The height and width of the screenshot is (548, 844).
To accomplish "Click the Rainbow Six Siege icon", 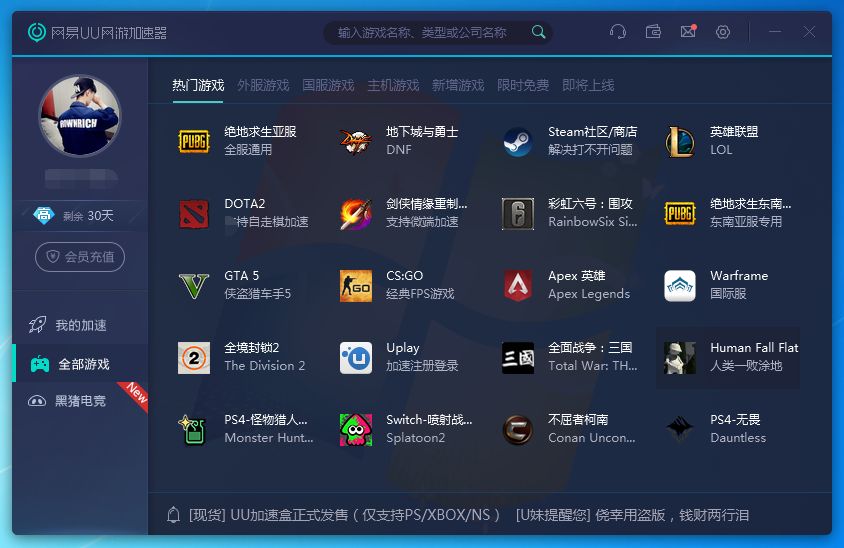I will pos(518,213).
